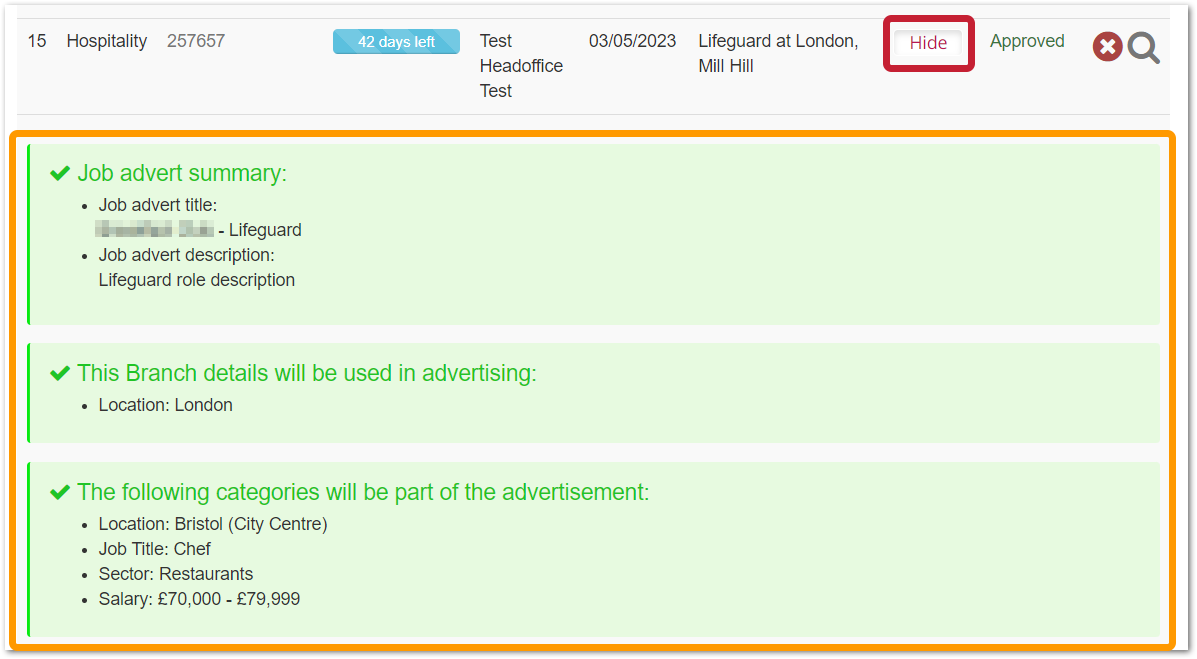Viewport: 1197px width, 659px height.
Task: Click the Approved status text
Action: (x=1027, y=41)
